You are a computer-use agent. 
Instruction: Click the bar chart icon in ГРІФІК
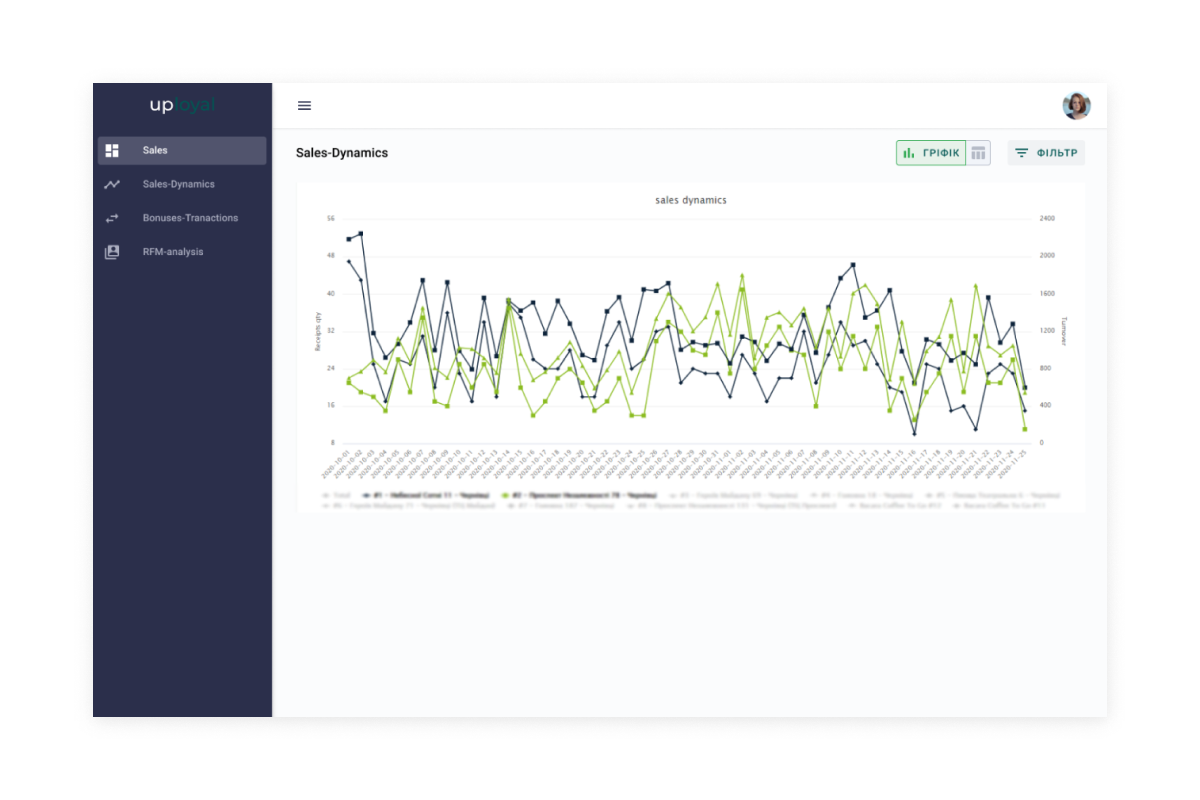click(x=909, y=153)
